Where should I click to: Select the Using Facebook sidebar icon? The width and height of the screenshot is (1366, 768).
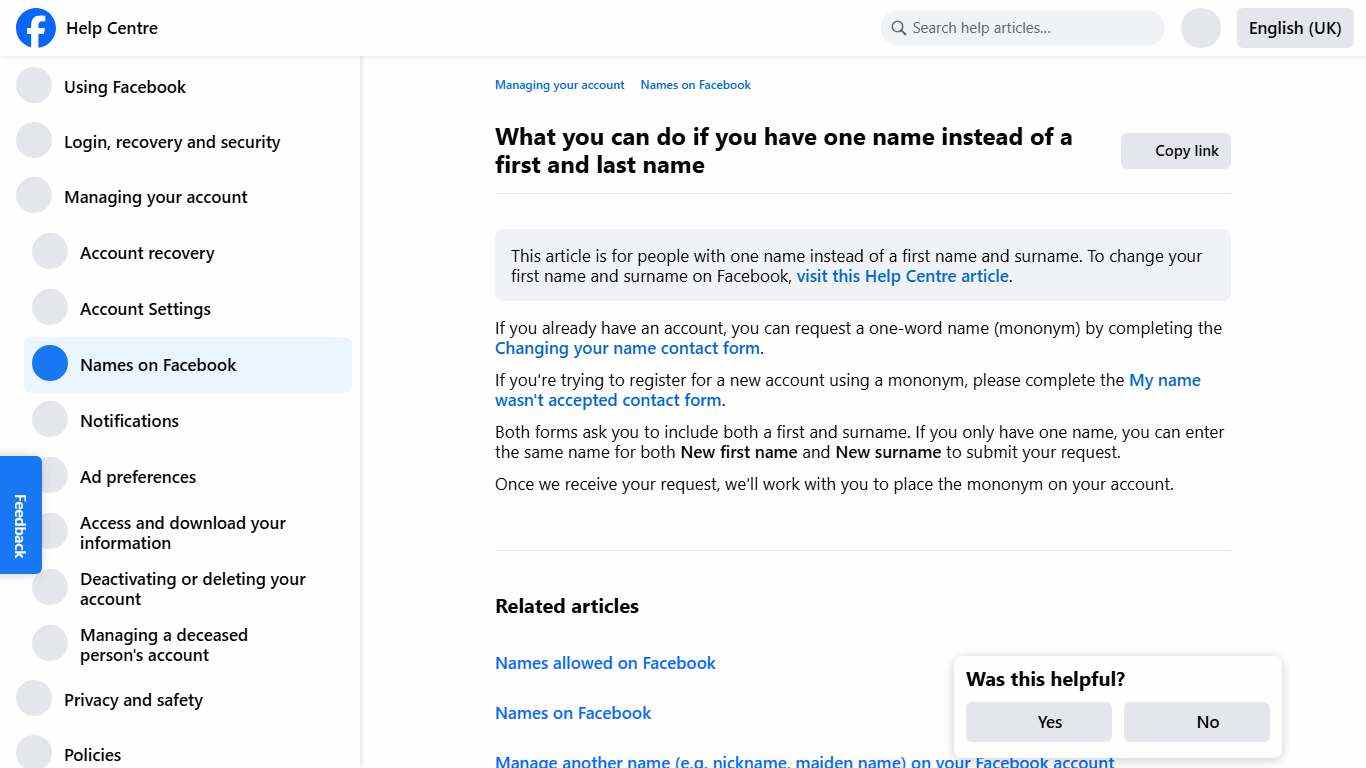pyautogui.click(x=34, y=85)
